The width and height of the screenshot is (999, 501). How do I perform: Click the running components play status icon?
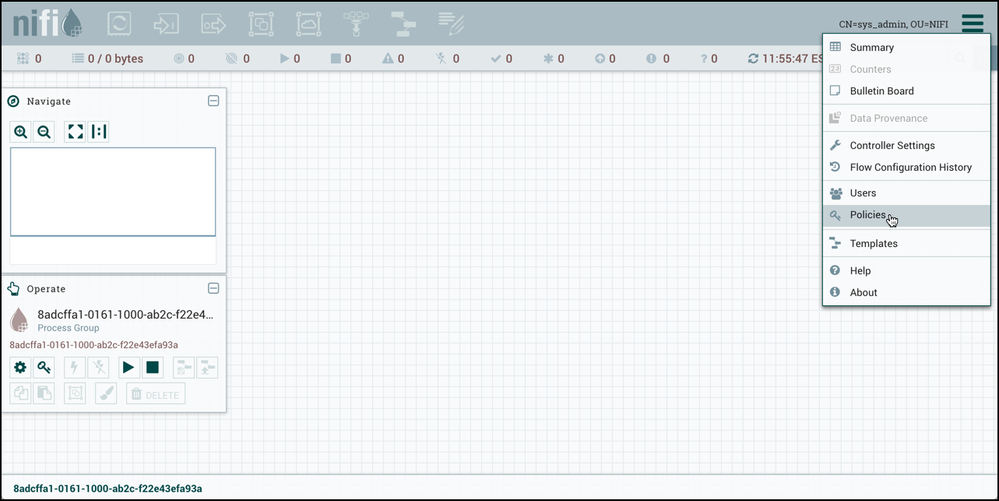(x=285, y=59)
